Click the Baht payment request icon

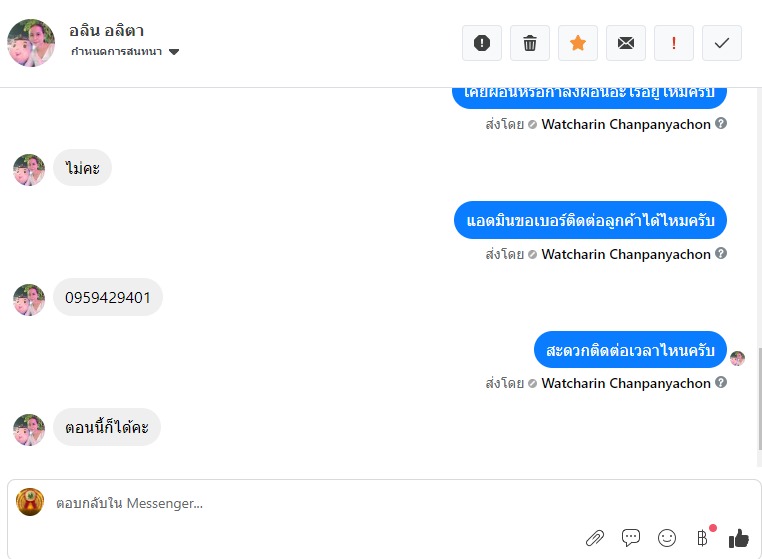(702, 538)
